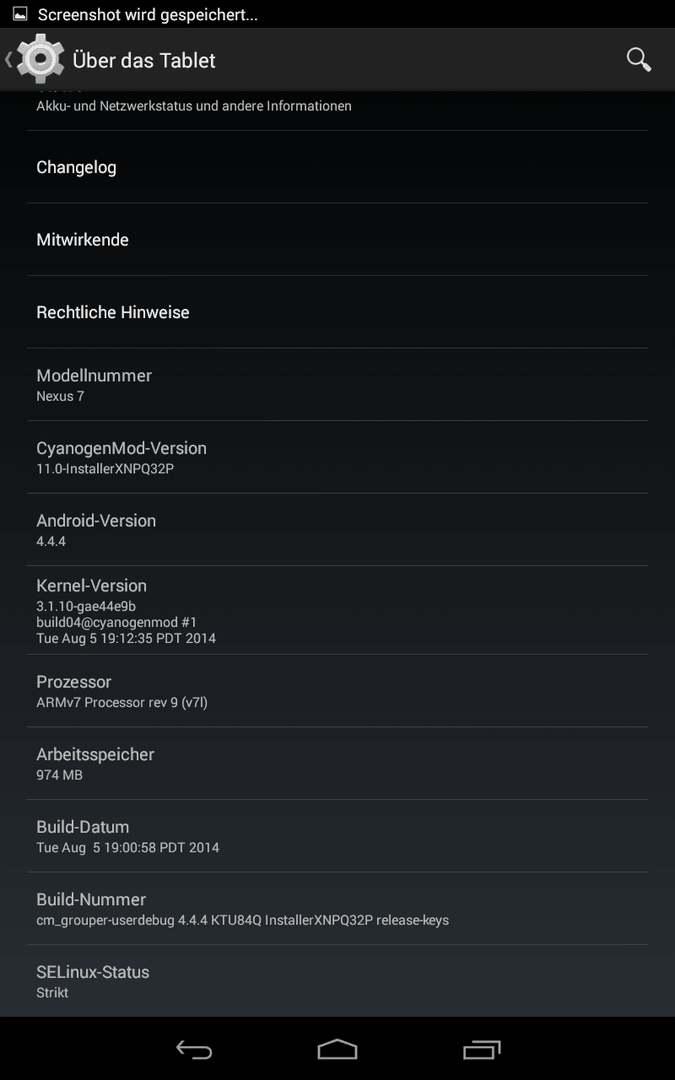675x1080 pixels.
Task: Open the Changelog entry
Action: click(338, 167)
